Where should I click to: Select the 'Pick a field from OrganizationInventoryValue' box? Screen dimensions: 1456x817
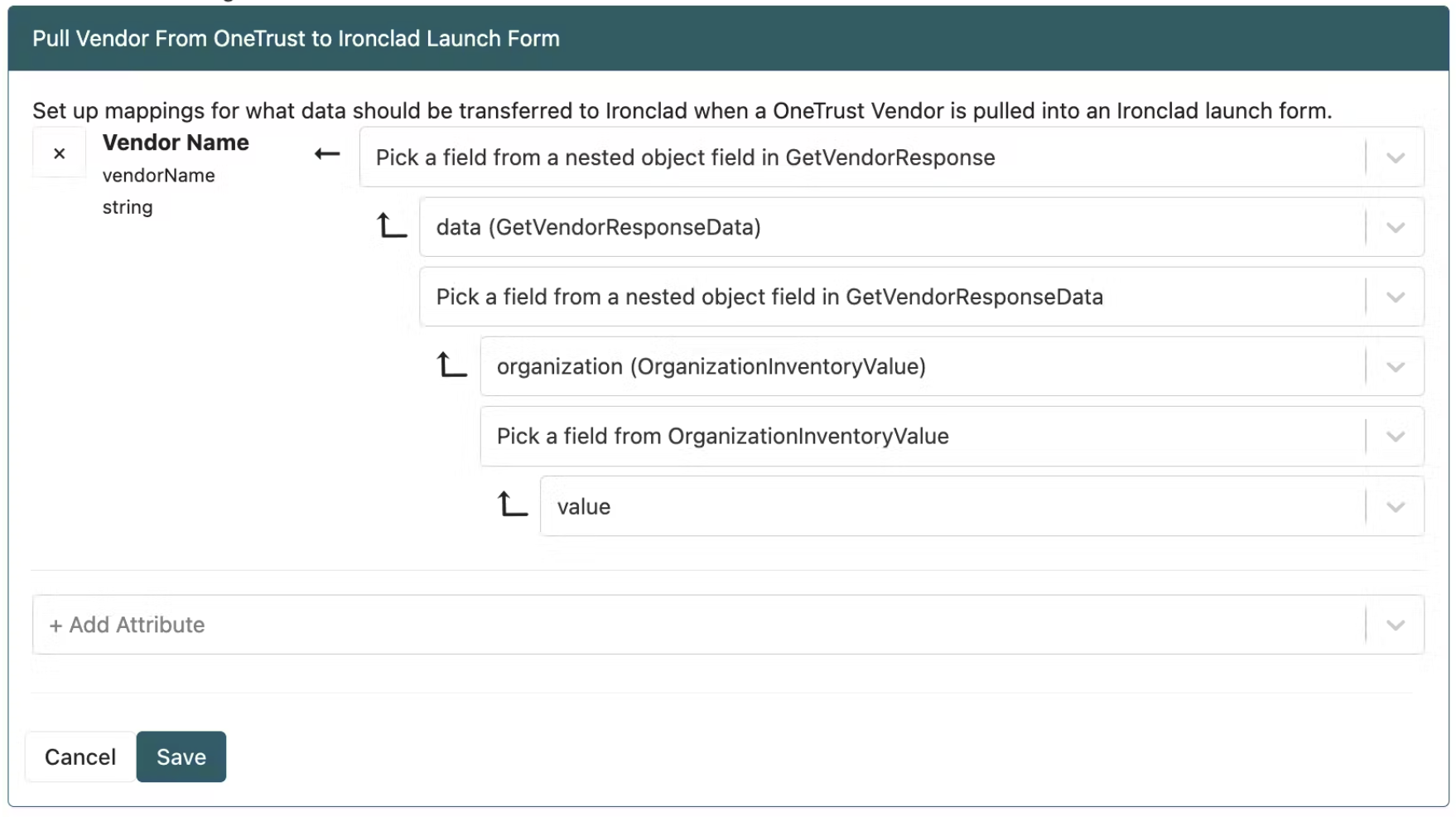(952, 436)
